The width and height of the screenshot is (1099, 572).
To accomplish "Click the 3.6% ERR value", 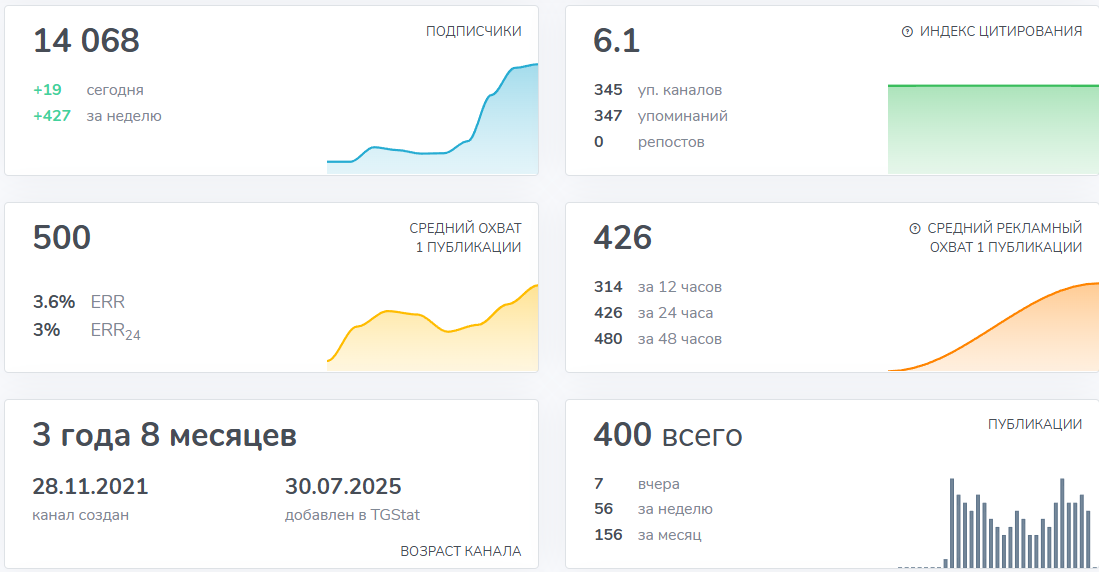I will pos(54,302).
